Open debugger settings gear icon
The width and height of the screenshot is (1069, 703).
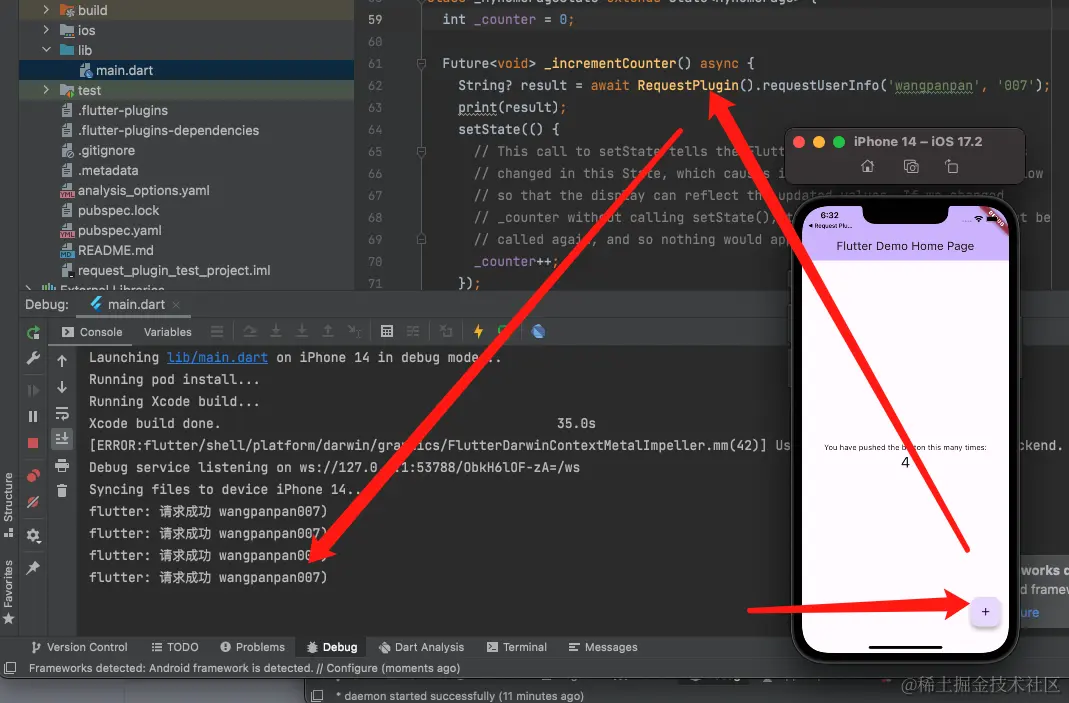(33, 535)
